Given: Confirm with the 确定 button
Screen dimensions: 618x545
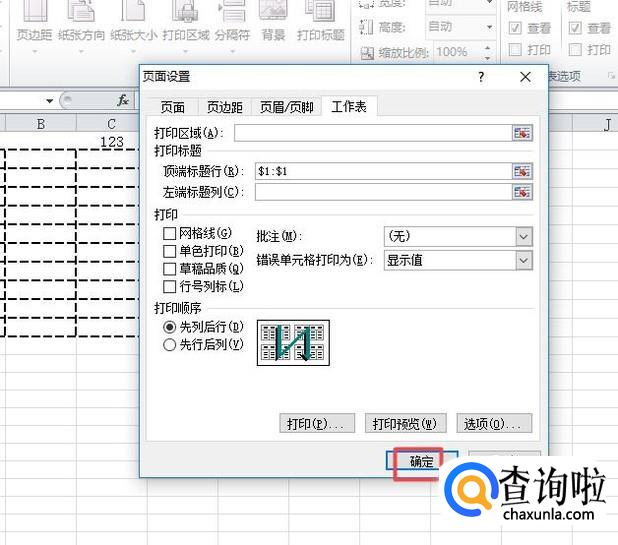Looking at the screenshot, I should pos(421,461).
